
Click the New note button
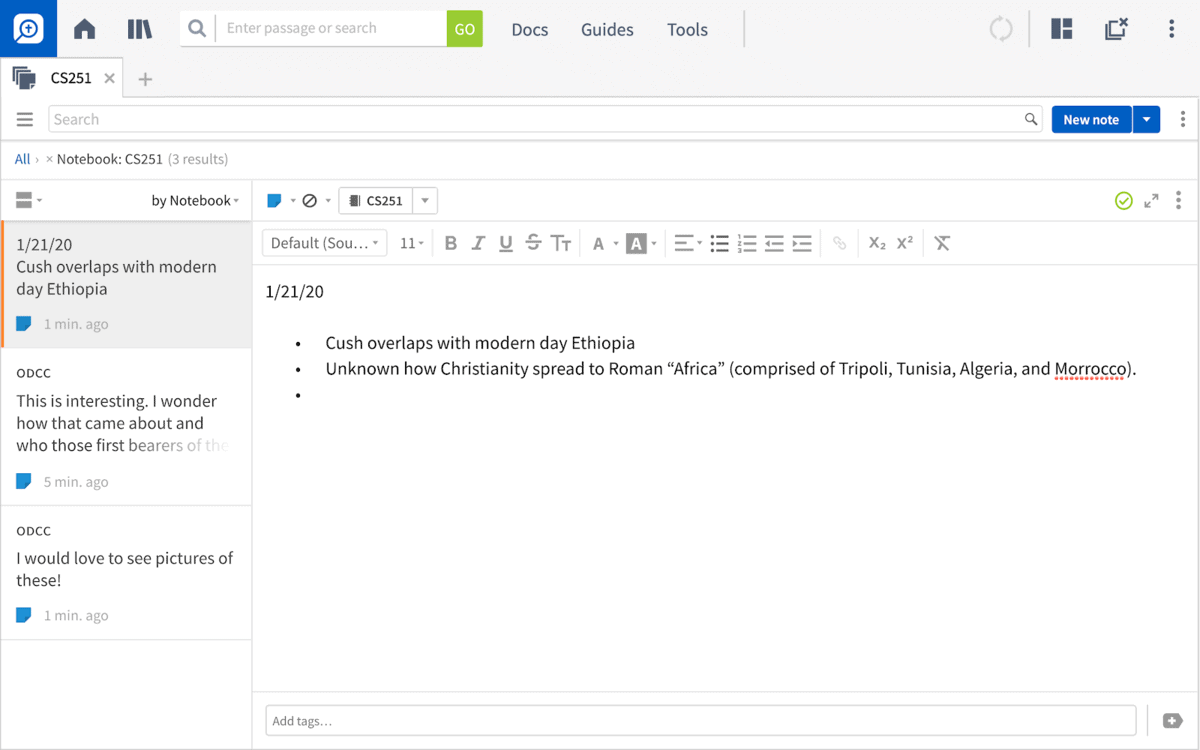(1091, 119)
